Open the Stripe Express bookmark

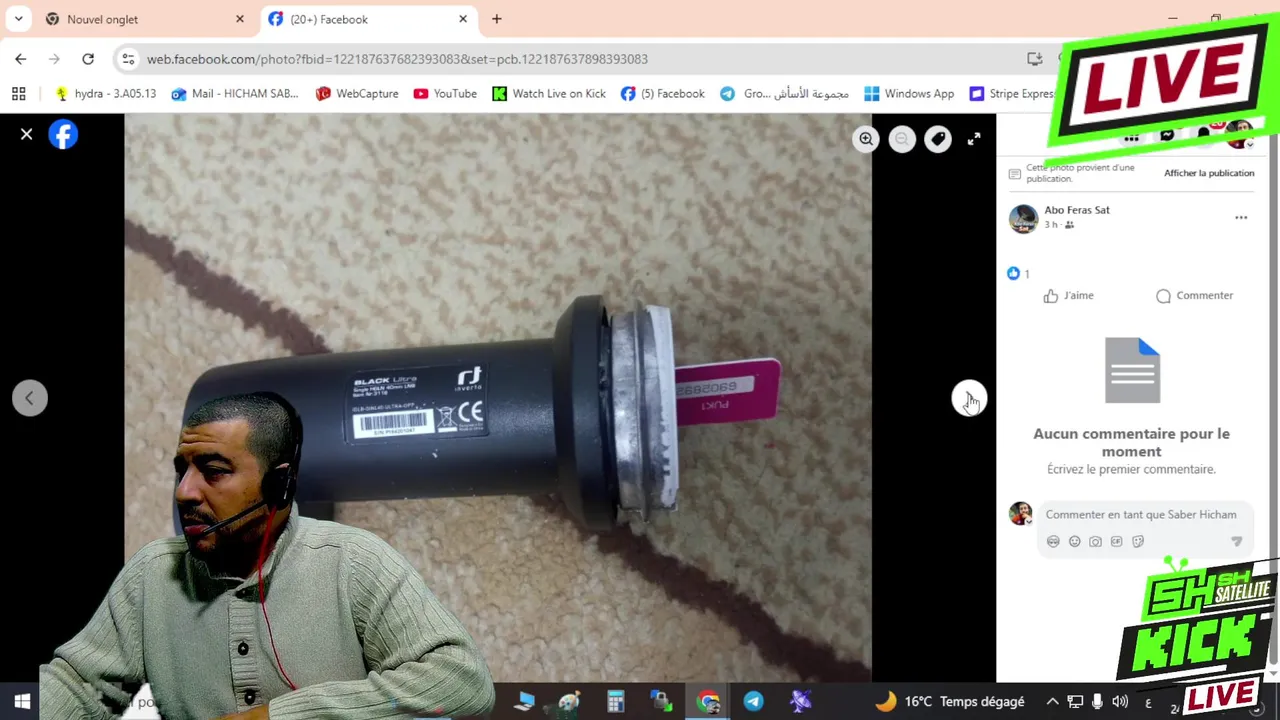[x=1012, y=94]
